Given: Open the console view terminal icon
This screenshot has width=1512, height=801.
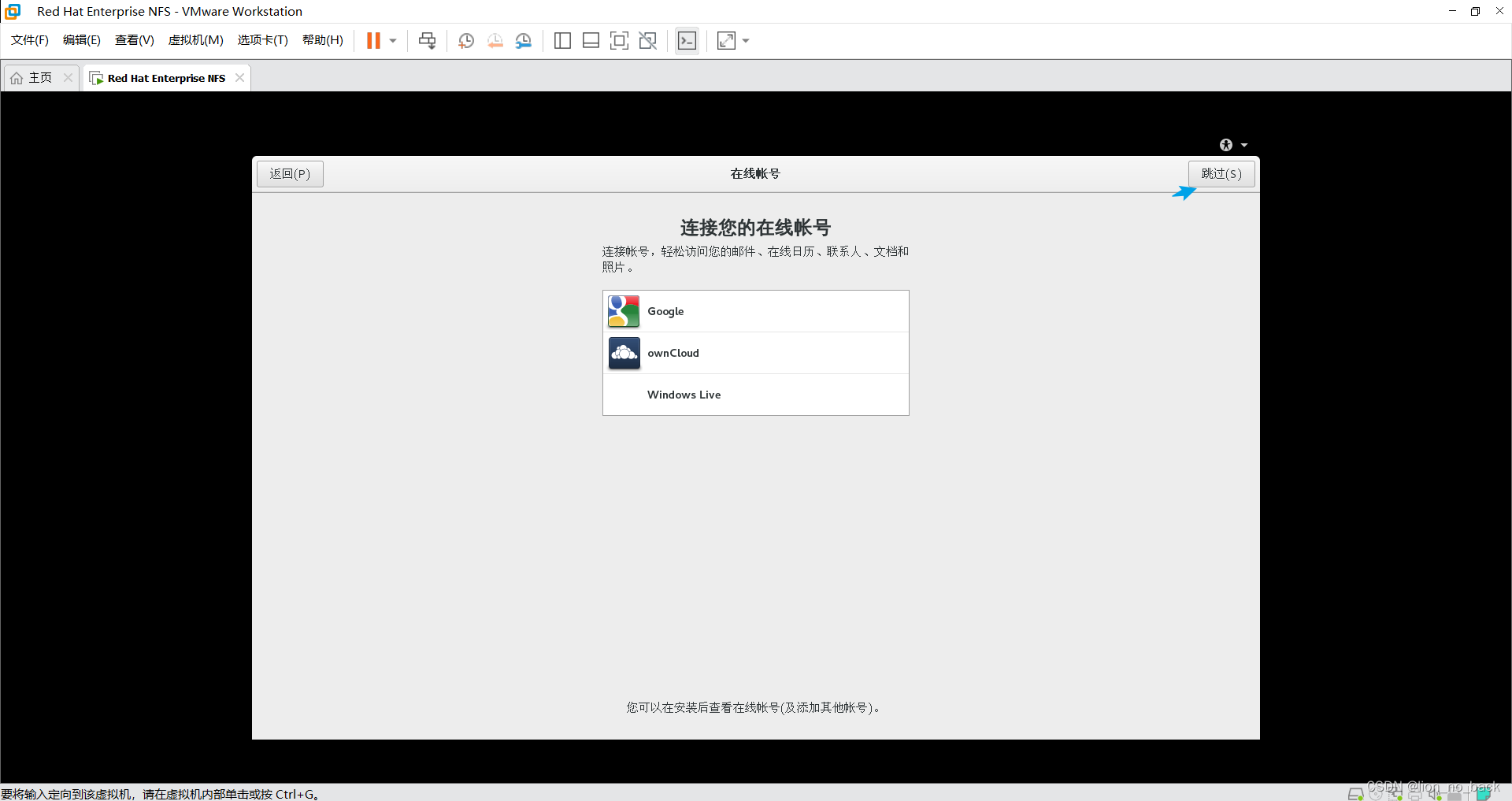Looking at the screenshot, I should (687, 41).
